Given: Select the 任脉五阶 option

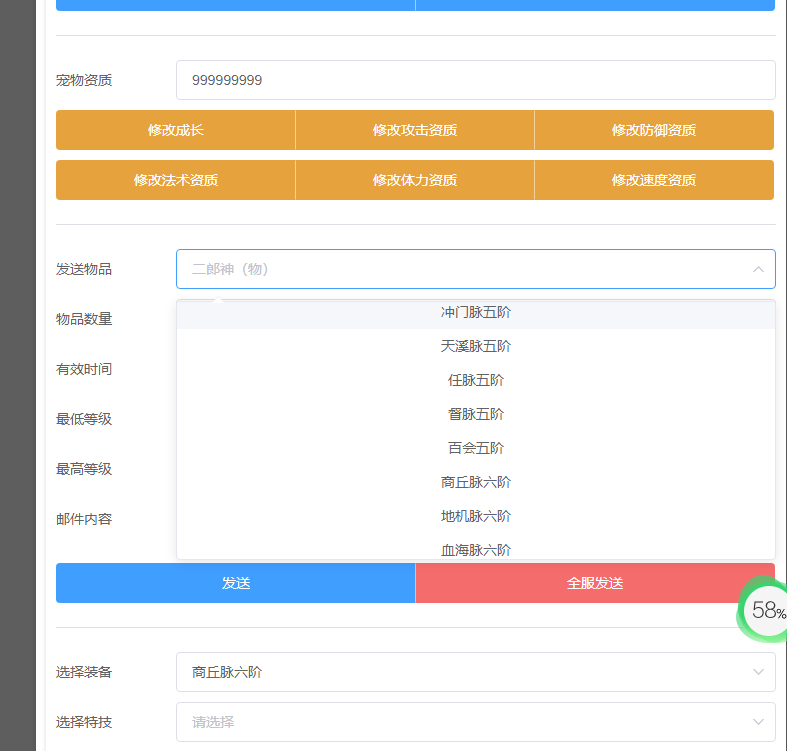Looking at the screenshot, I should pyautogui.click(x=475, y=380).
